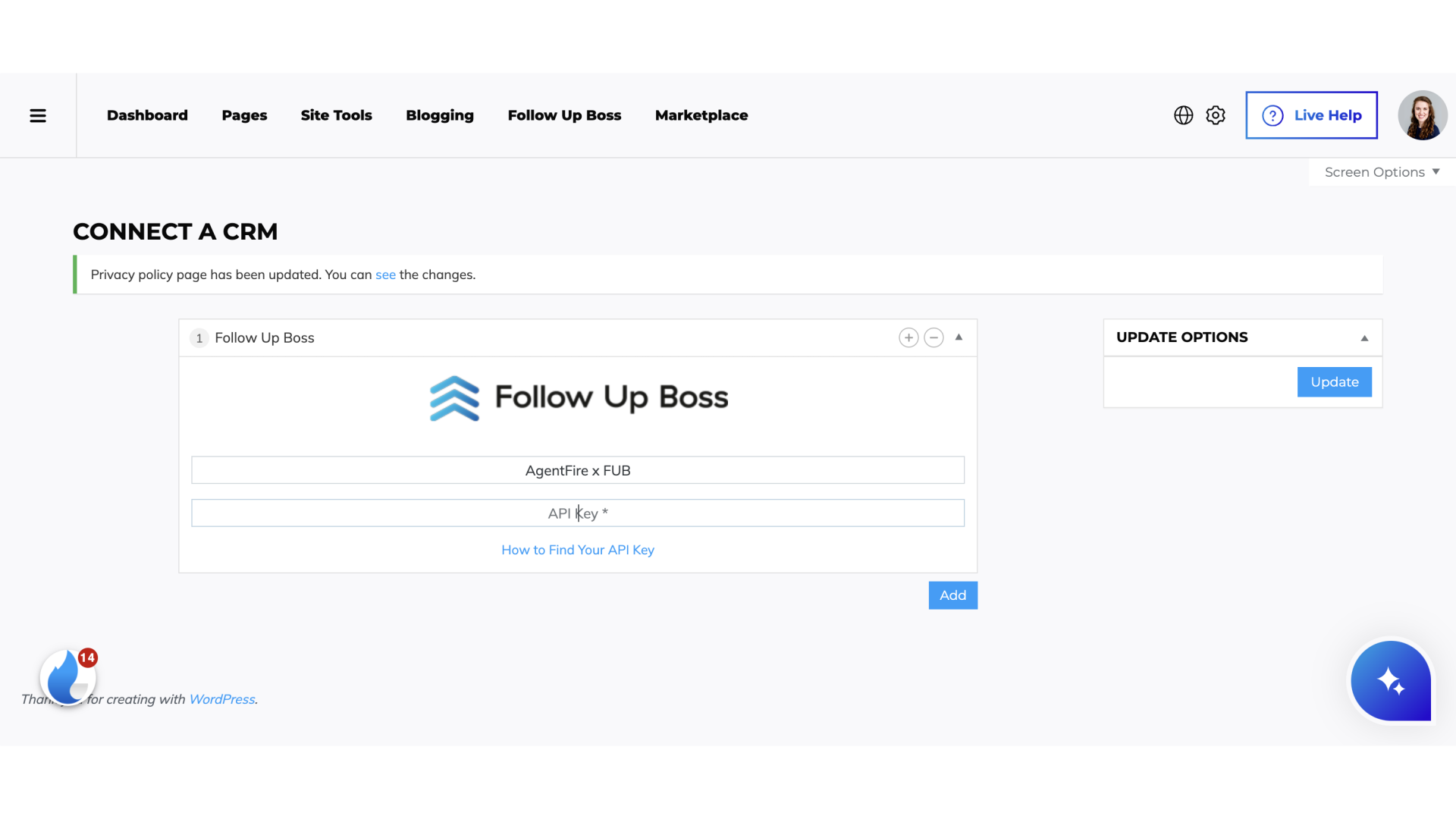Click the globe/language icon
Viewport: 1456px width, 819px height.
pos(1183,114)
